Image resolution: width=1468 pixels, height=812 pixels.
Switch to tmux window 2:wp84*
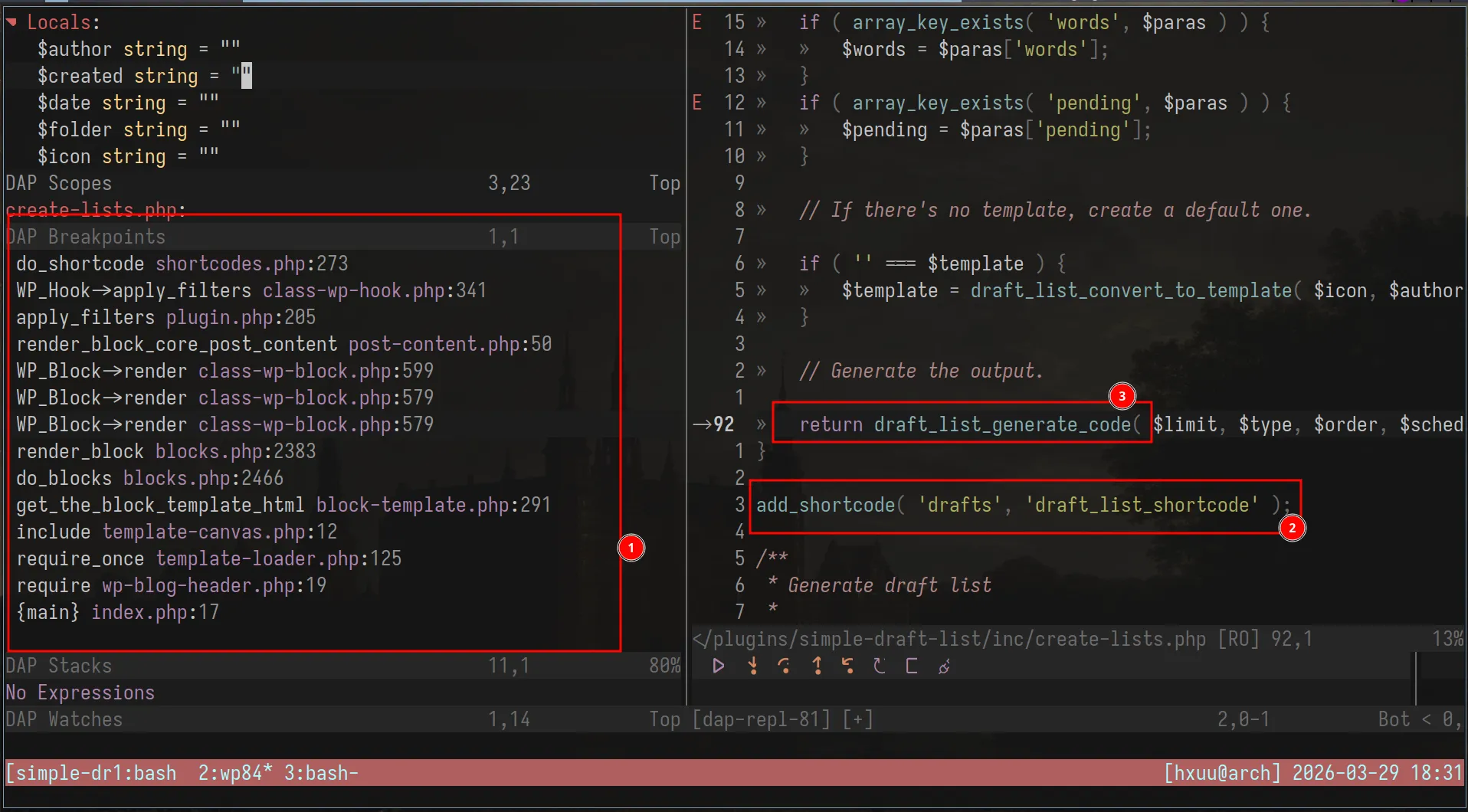pos(235,773)
